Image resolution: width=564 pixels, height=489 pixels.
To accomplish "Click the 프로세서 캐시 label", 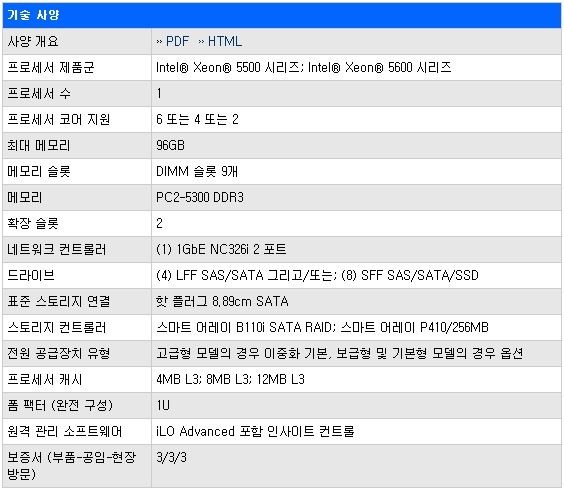I will pos(45,379).
